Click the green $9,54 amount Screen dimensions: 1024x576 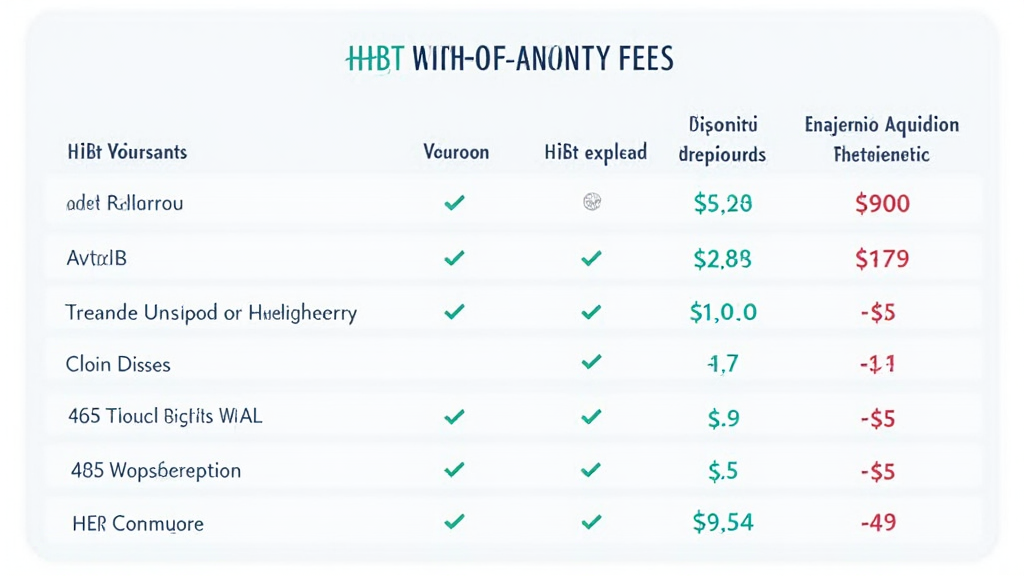[722, 521]
